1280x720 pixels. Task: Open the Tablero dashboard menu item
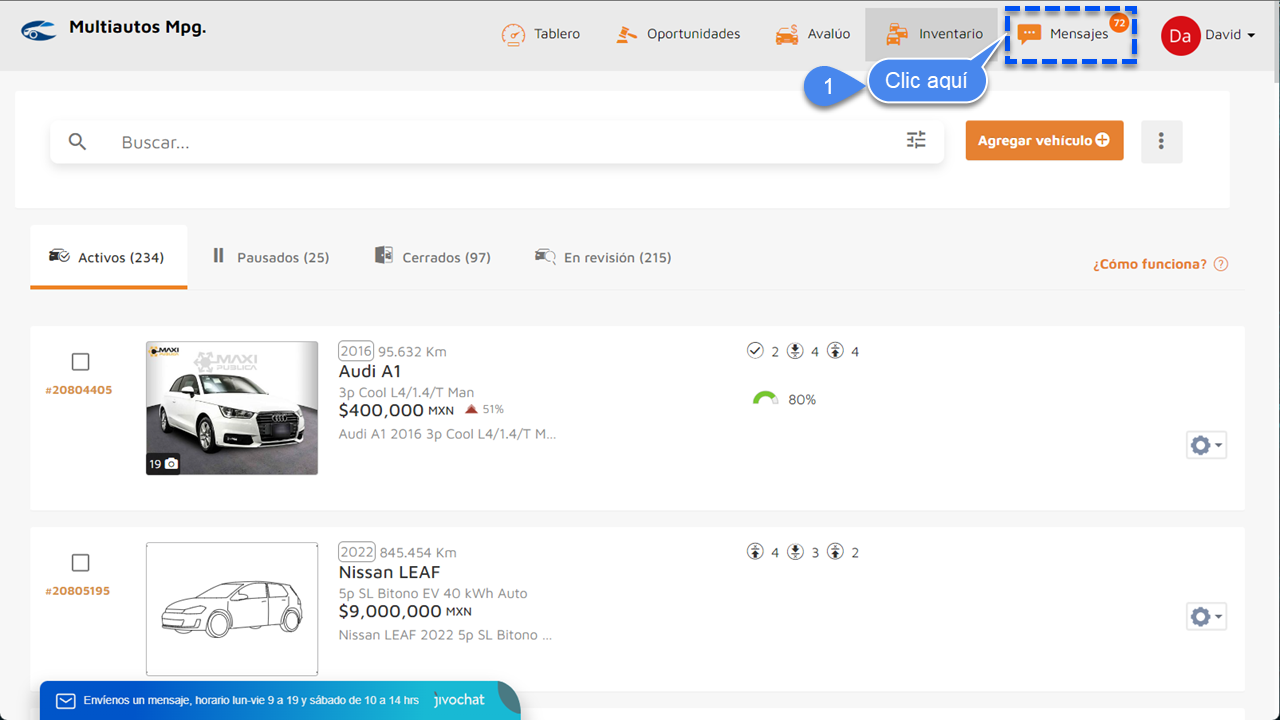pyautogui.click(x=541, y=34)
